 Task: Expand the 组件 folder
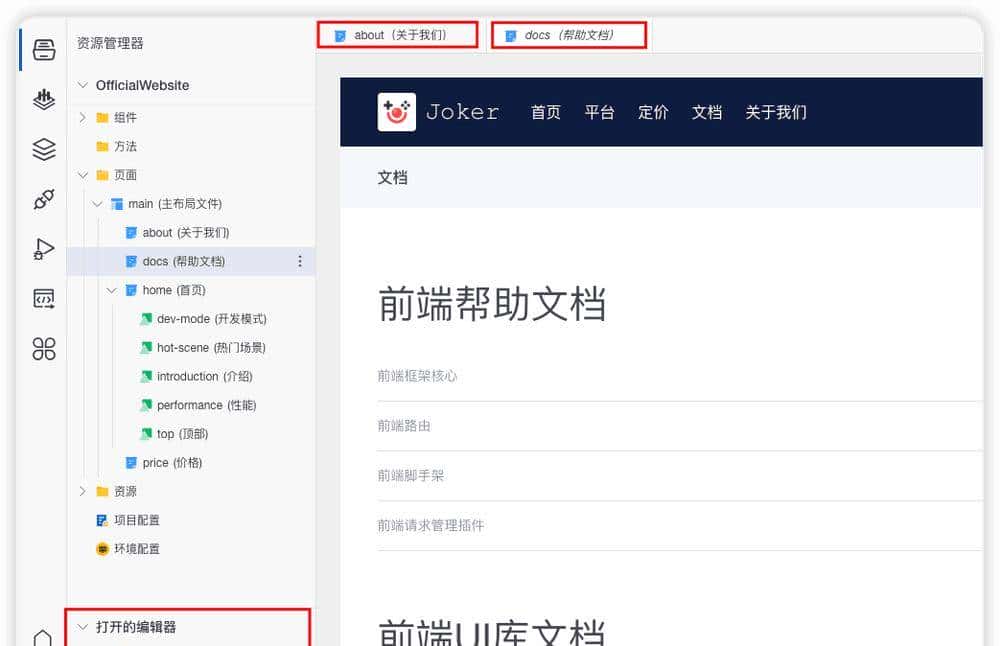pyautogui.click(x=83, y=117)
